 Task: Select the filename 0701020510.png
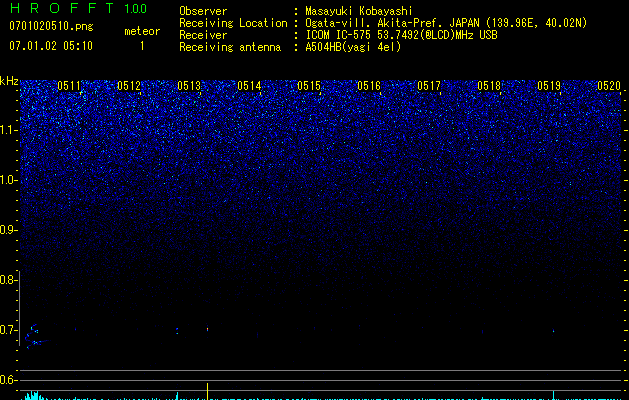pyautogui.click(x=51, y=26)
